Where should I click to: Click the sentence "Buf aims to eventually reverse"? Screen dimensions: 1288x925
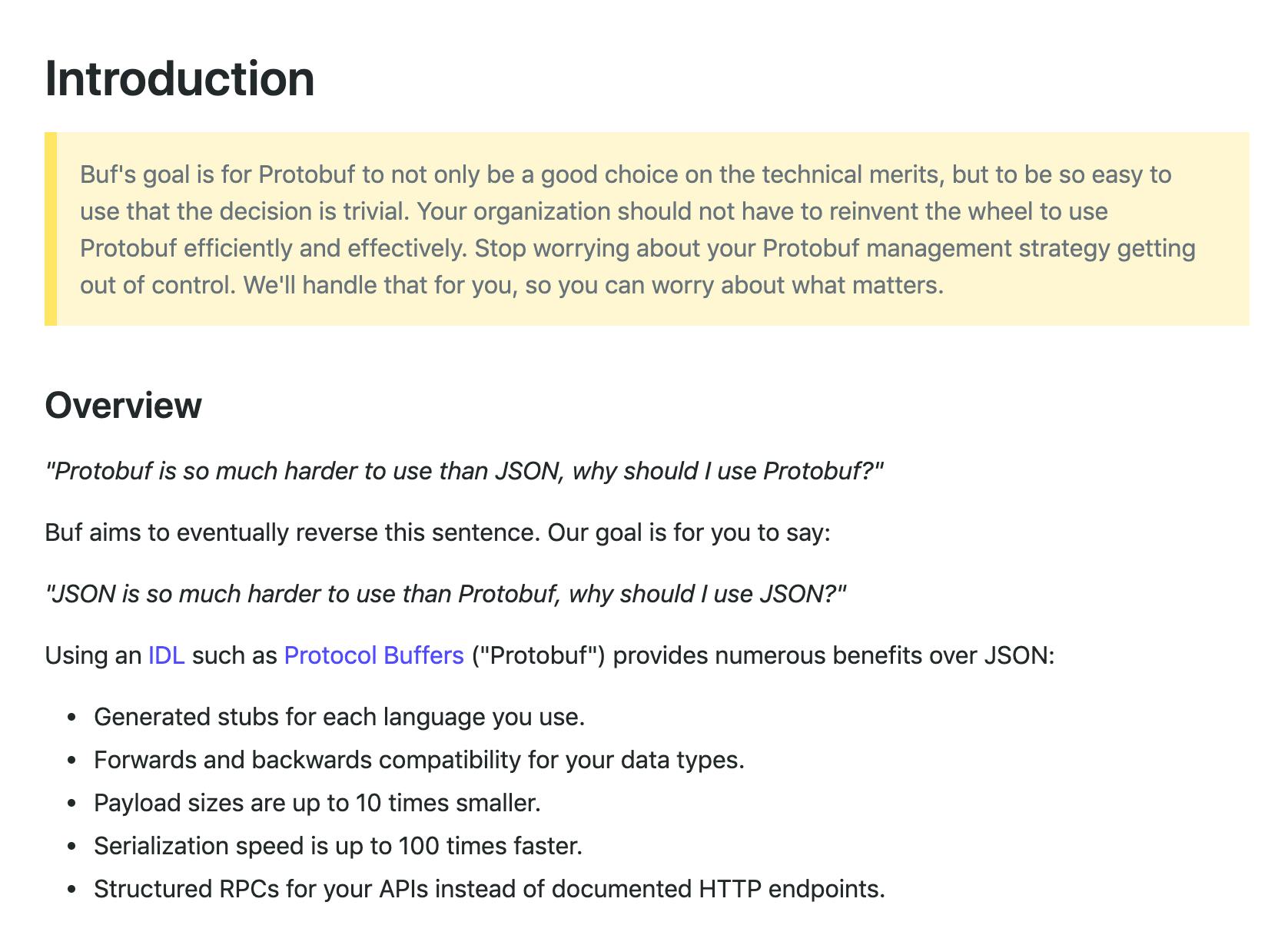438,532
